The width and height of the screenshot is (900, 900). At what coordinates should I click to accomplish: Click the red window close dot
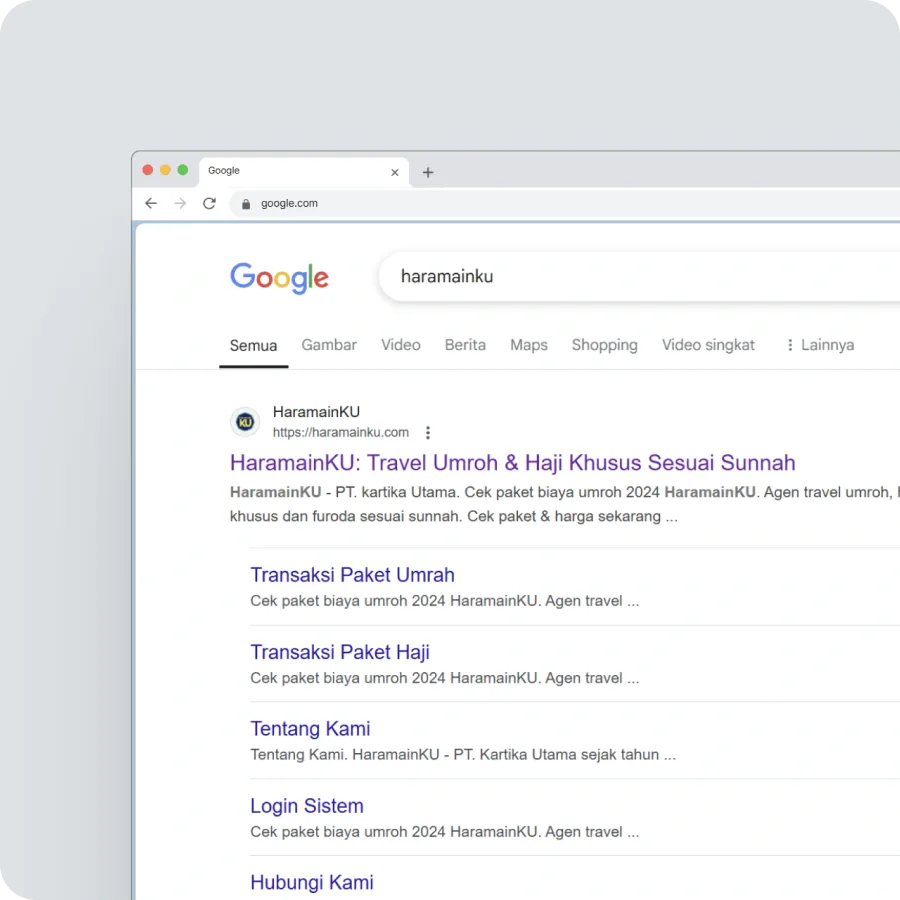click(148, 170)
